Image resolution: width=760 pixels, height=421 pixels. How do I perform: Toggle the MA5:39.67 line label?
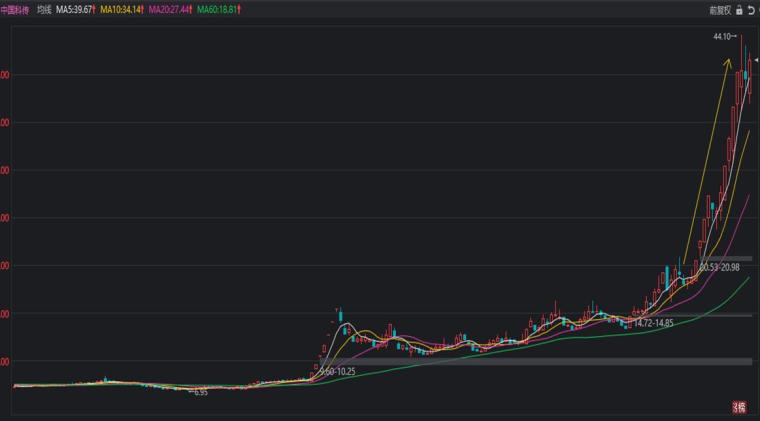[75, 9]
